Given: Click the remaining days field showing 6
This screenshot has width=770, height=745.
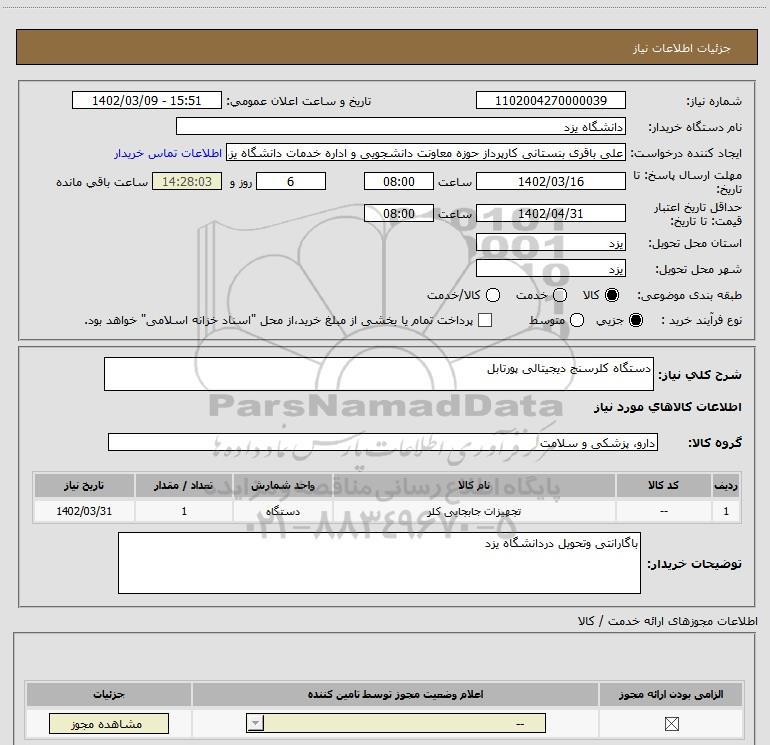Looking at the screenshot, I should click(291, 181).
